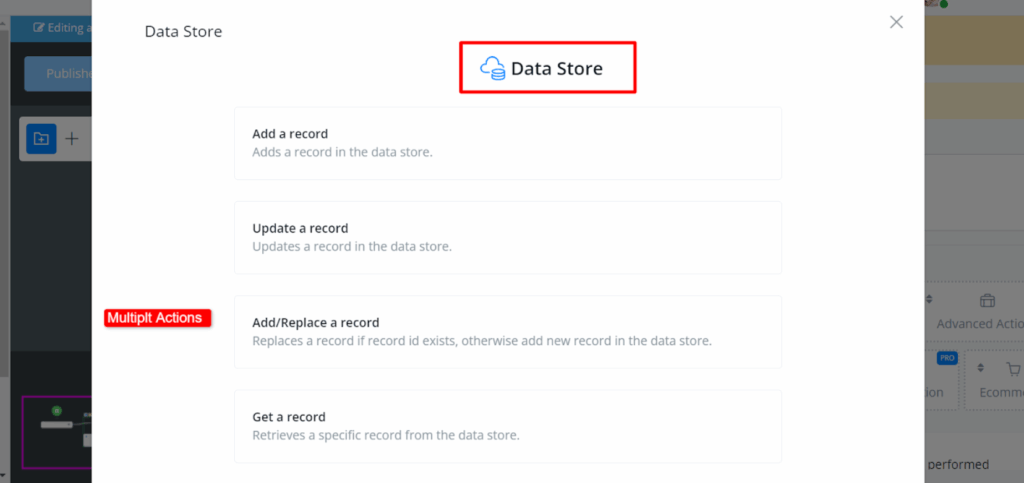This screenshot has width=1024, height=483.
Task: Click the Data Store cloud icon
Action: 492,68
